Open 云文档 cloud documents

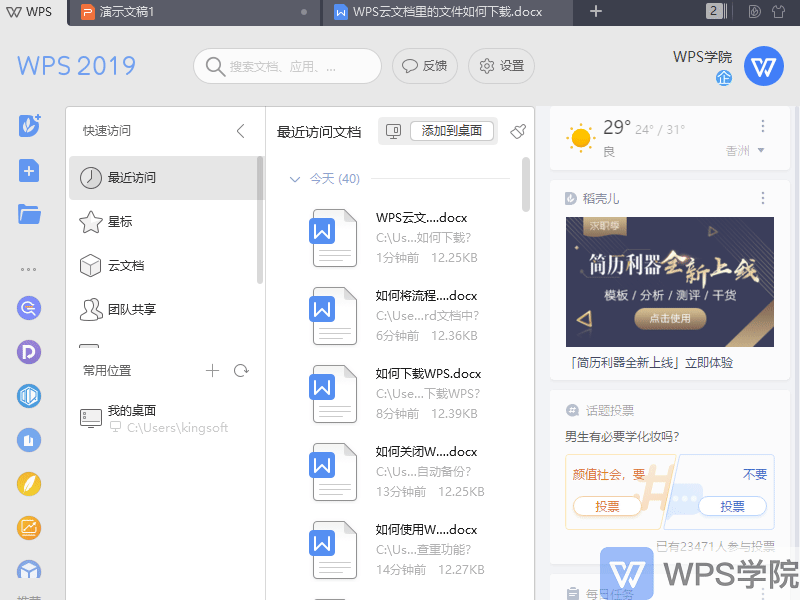pos(163,265)
